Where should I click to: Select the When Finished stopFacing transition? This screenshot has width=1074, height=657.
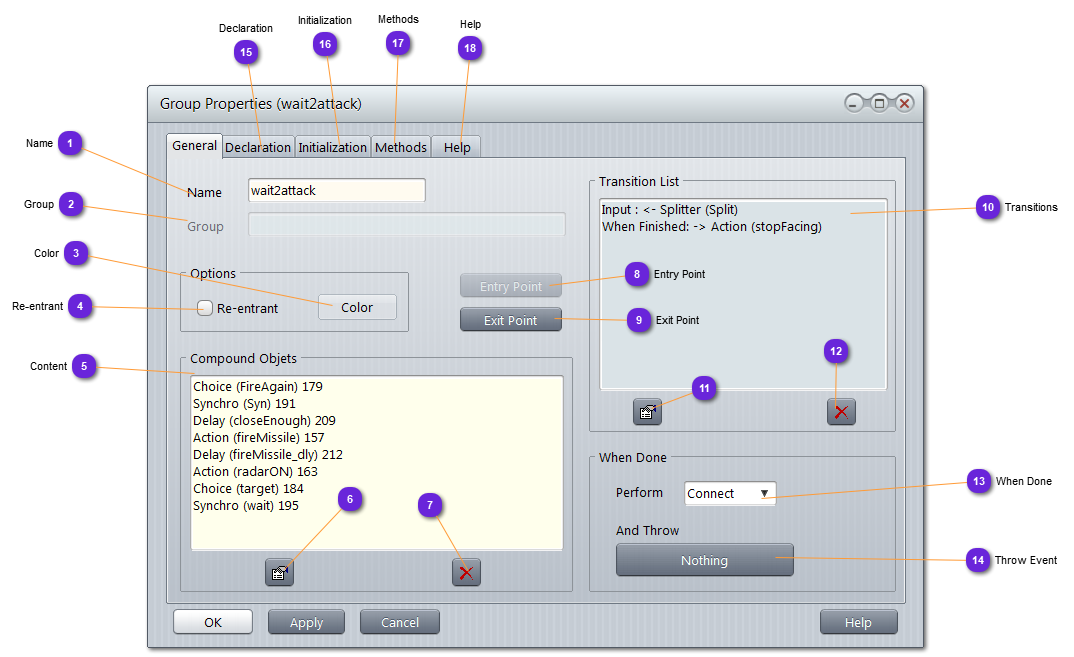coord(711,227)
